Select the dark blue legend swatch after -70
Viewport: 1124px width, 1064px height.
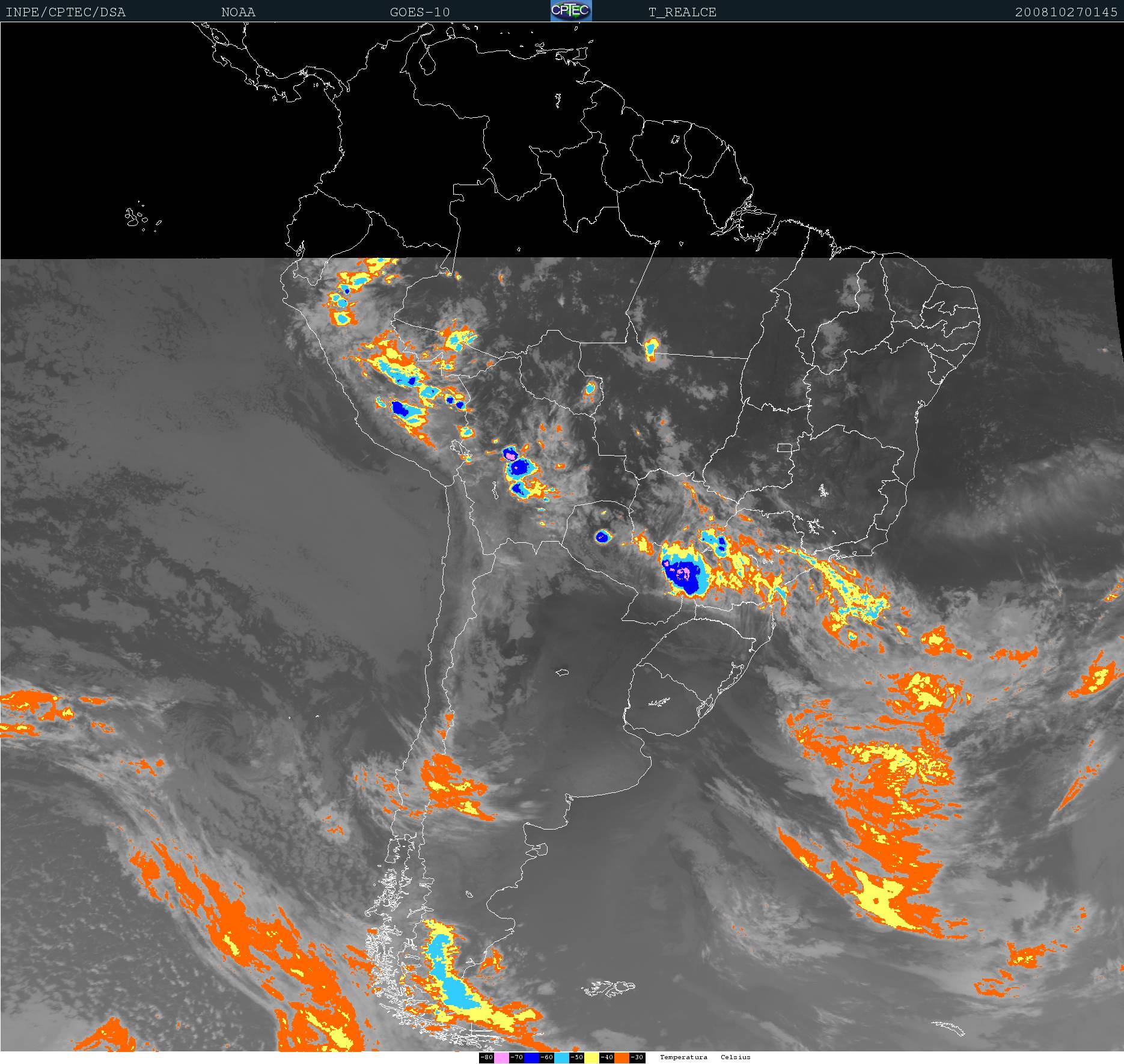pyautogui.click(x=531, y=1057)
